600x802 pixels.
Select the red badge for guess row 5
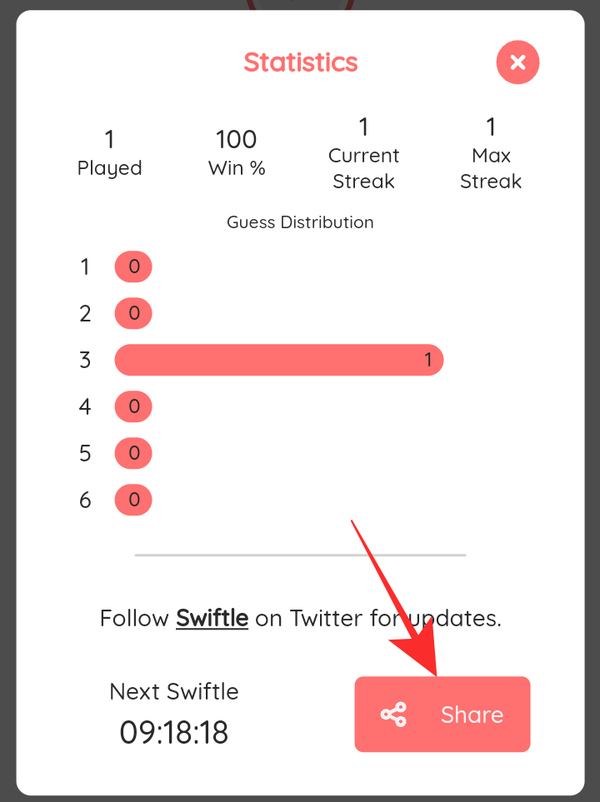pos(133,453)
